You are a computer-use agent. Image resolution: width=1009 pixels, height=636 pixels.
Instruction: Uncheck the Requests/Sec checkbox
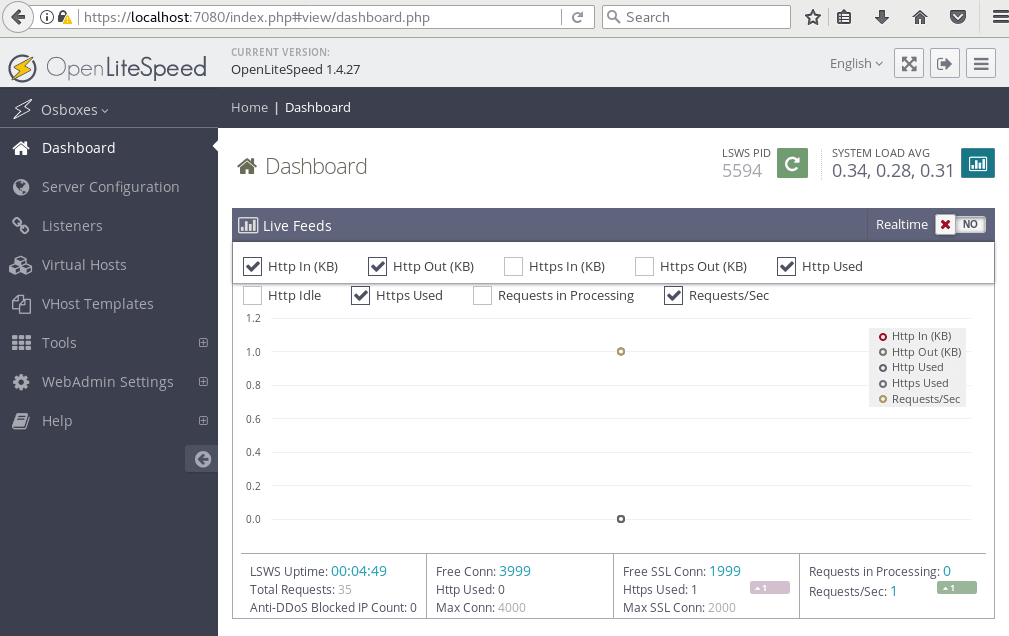pyautogui.click(x=673, y=295)
